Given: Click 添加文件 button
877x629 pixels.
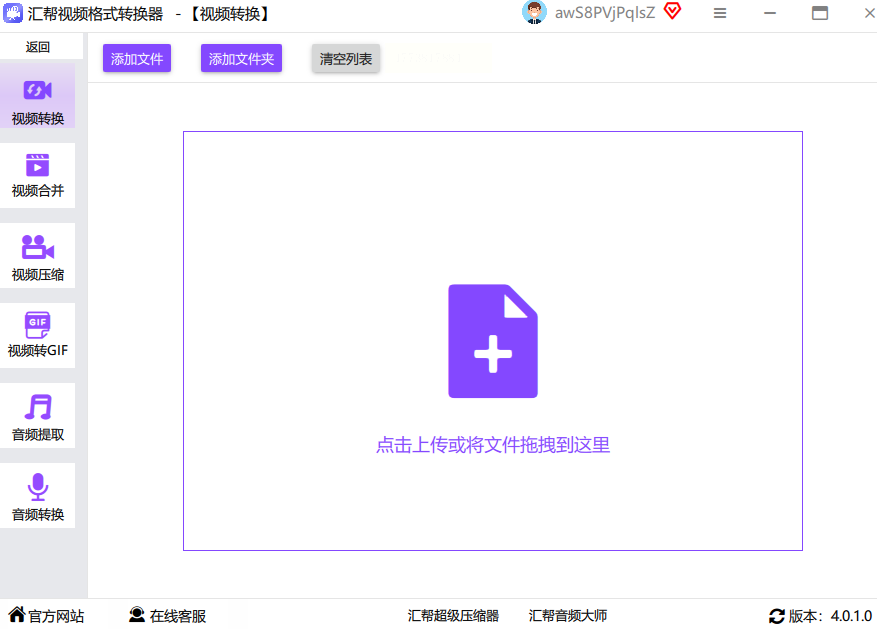Looking at the screenshot, I should pos(137,58).
